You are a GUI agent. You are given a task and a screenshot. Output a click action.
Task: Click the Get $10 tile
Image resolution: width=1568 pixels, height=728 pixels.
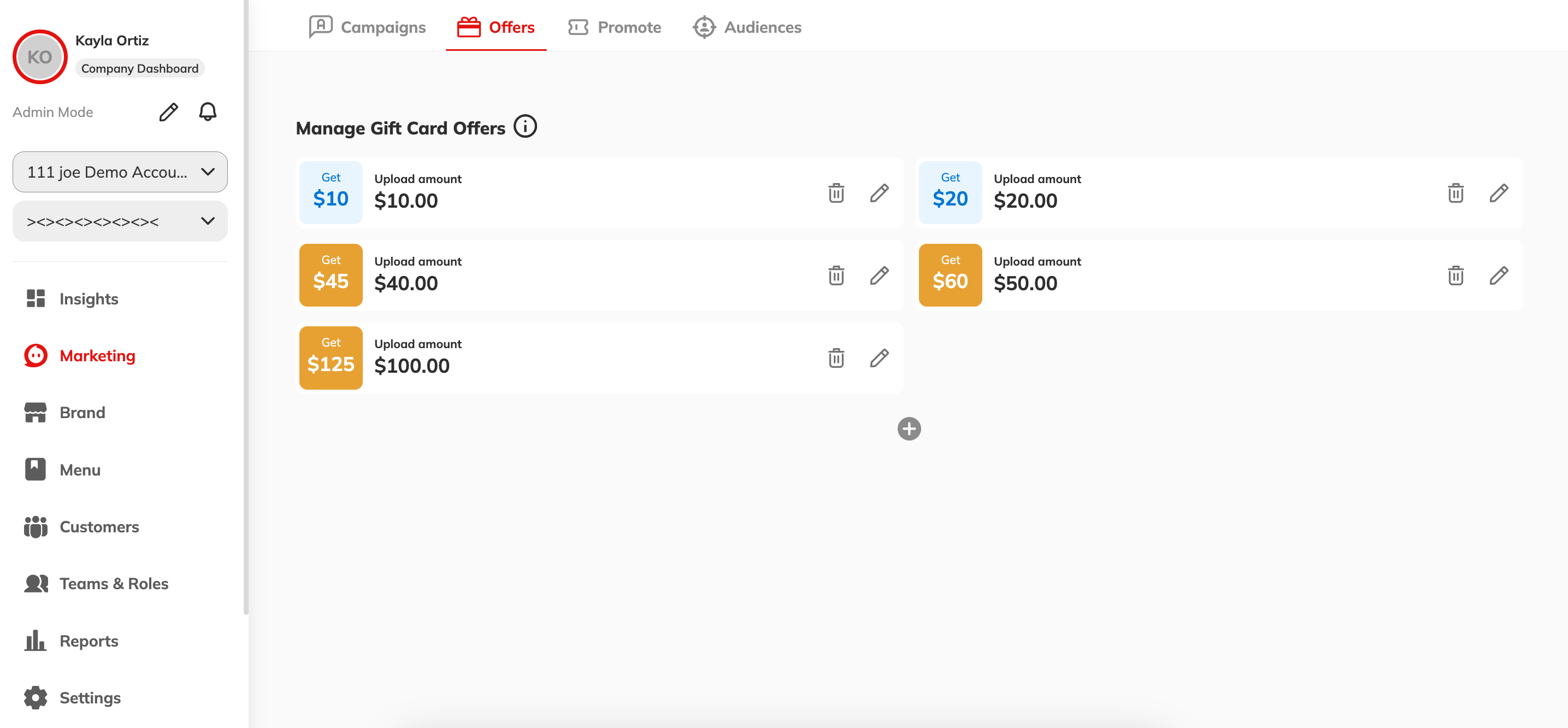coord(331,192)
